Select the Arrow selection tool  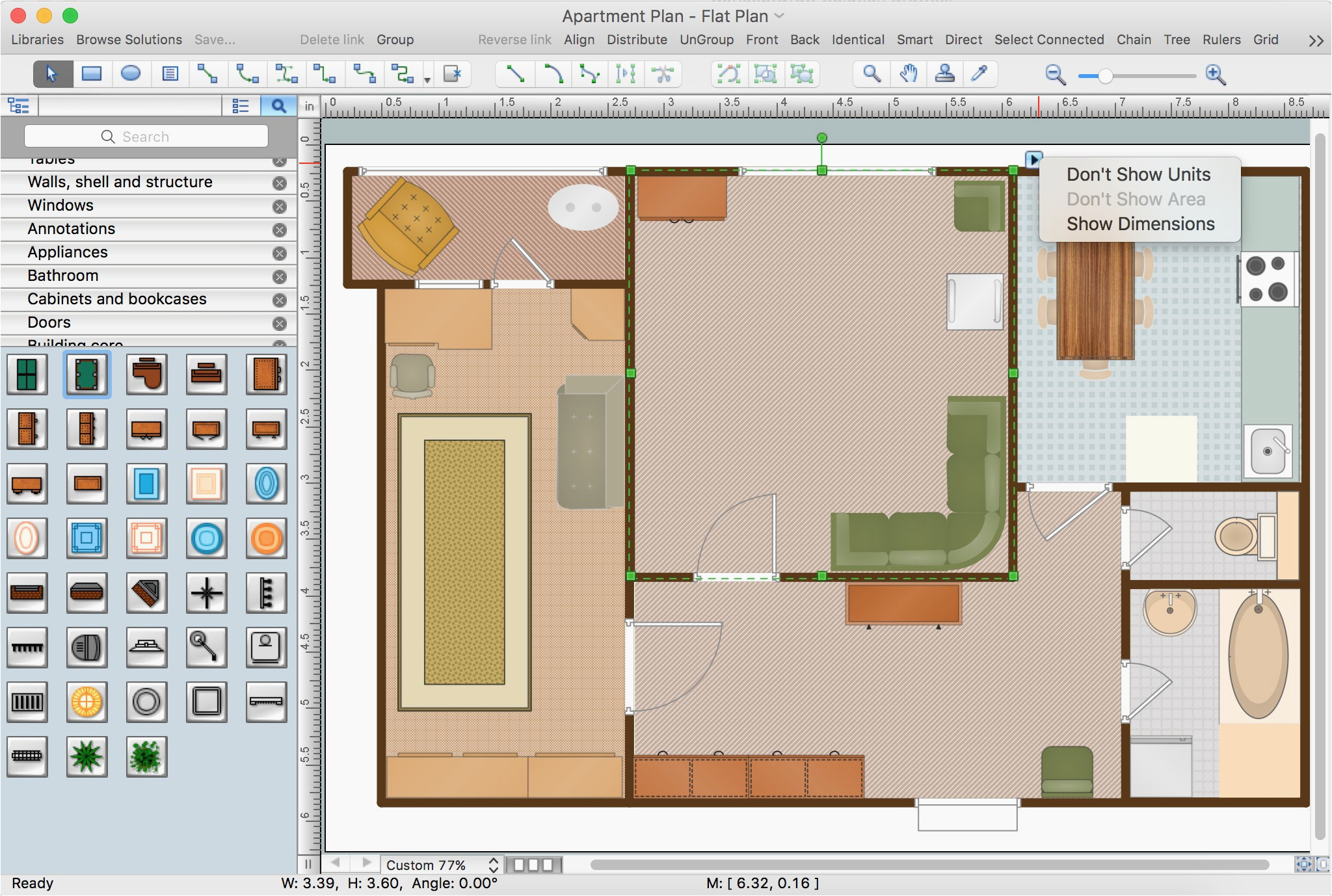(x=52, y=75)
